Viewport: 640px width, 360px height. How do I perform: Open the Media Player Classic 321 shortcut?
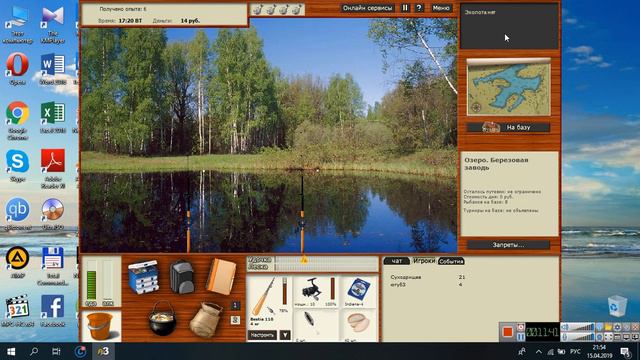coord(17,311)
